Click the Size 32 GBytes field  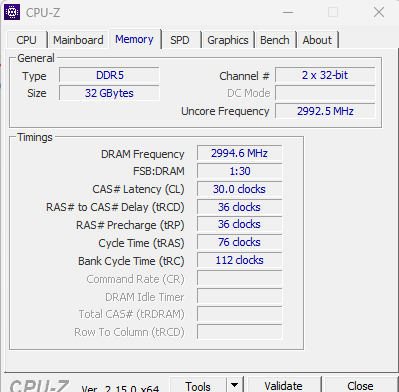pos(109,93)
